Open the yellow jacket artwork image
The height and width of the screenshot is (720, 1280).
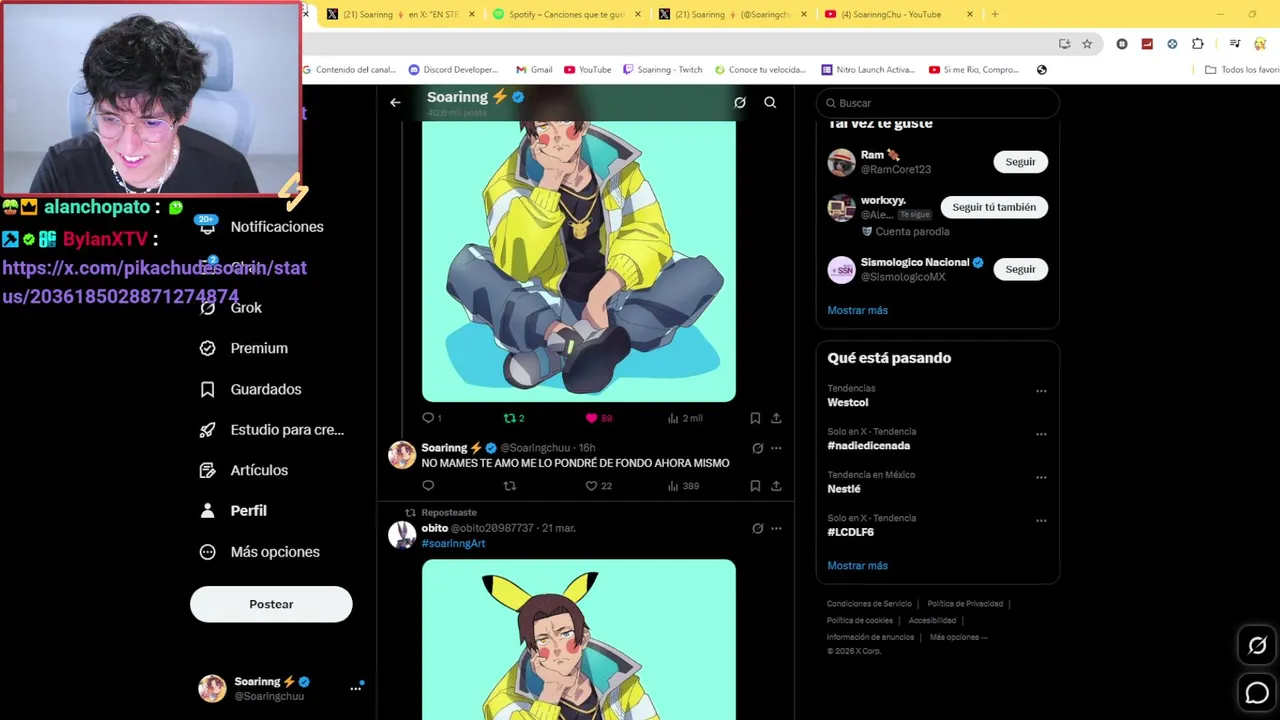tap(578, 260)
